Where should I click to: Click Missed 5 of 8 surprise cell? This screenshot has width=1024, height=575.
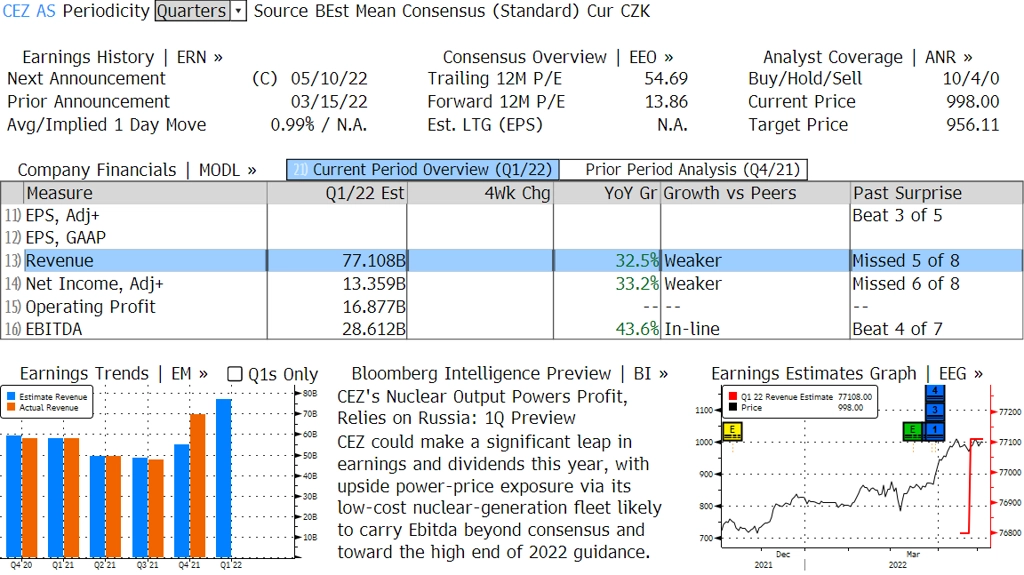pos(906,261)
